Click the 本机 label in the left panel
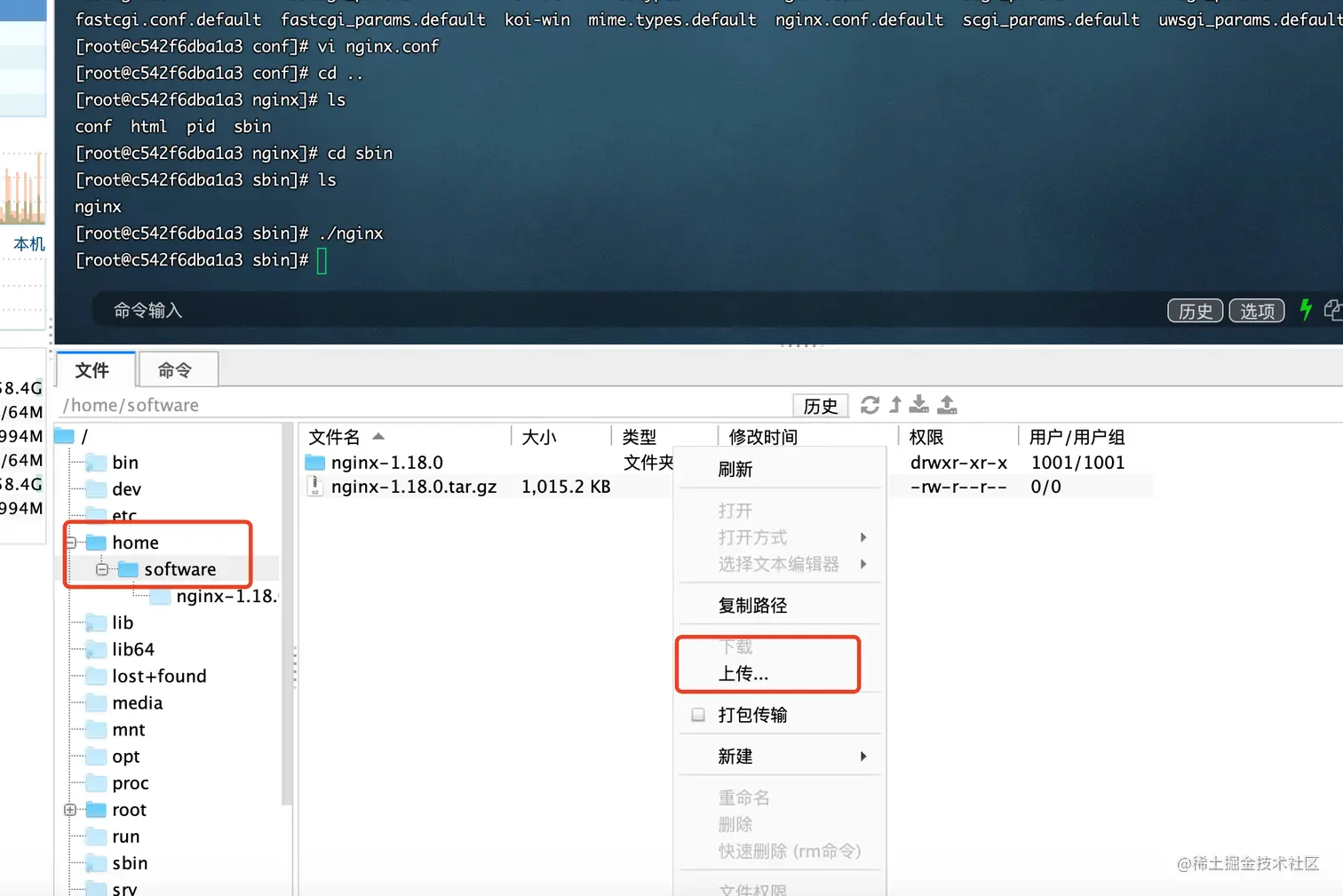Image resolution: width=1343 pixels, height=896 pixels. 29,243
